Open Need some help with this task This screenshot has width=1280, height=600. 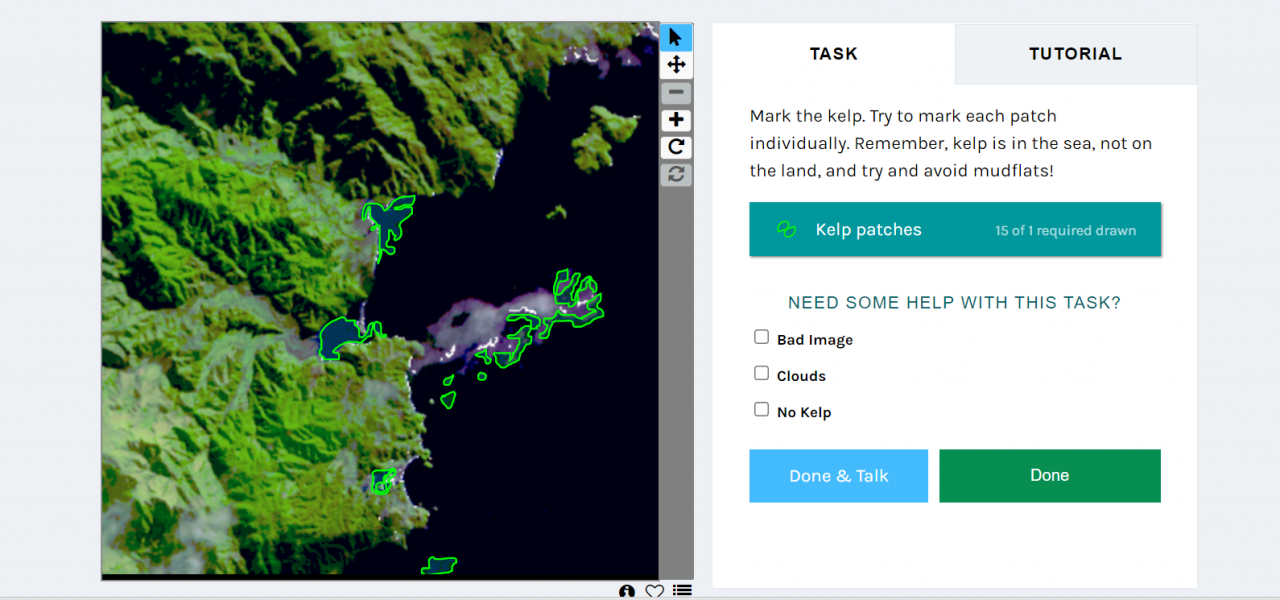[x=955, y=302]
